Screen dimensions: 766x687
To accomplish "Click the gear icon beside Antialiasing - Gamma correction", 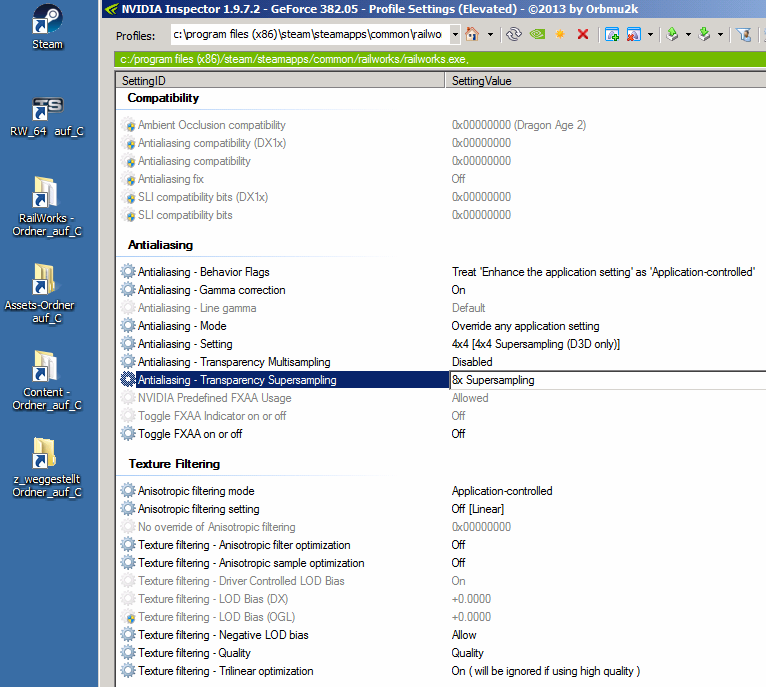I will [x=128, y=290].
